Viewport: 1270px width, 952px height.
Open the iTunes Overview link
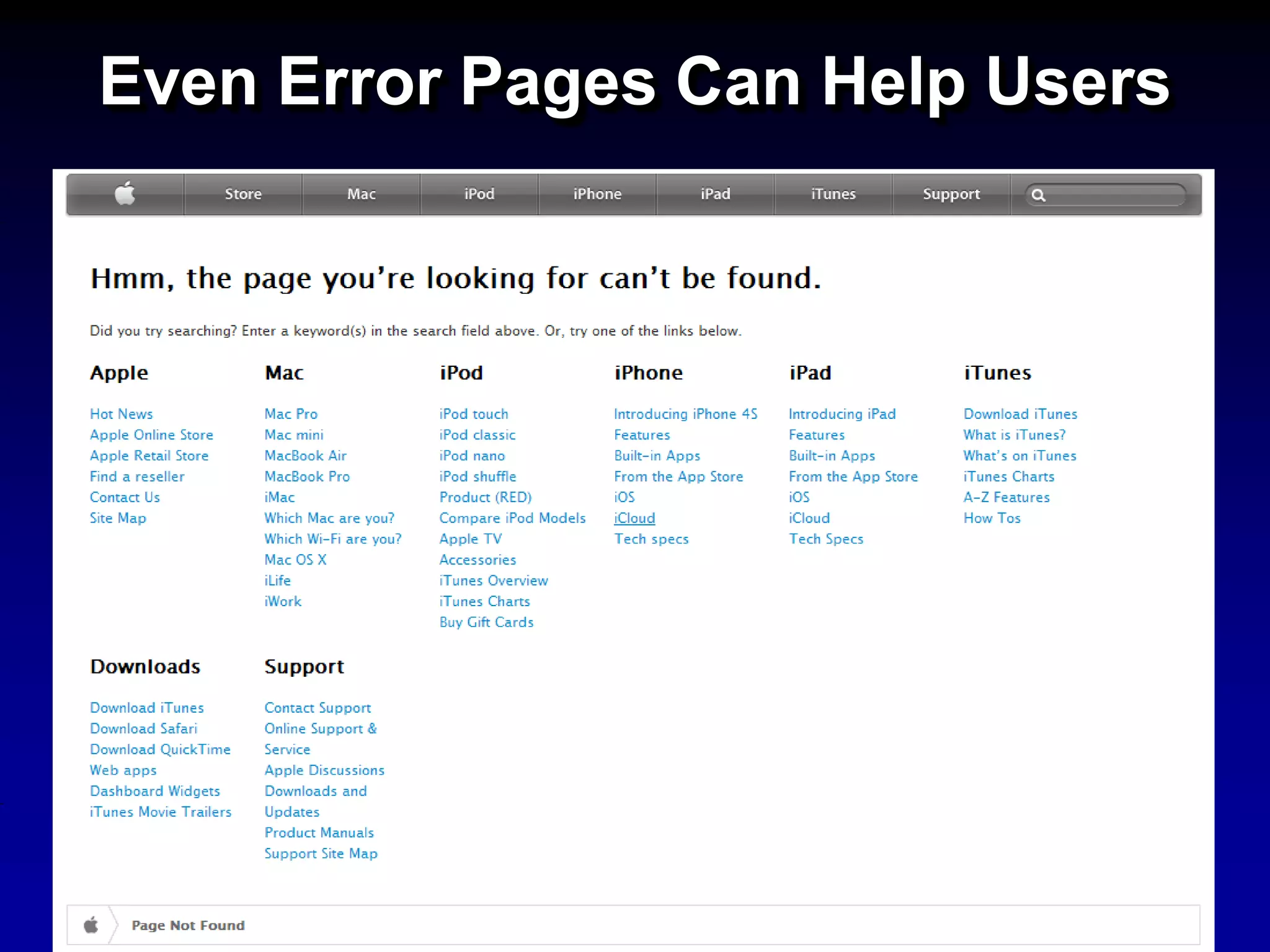[x=494, y=581]
